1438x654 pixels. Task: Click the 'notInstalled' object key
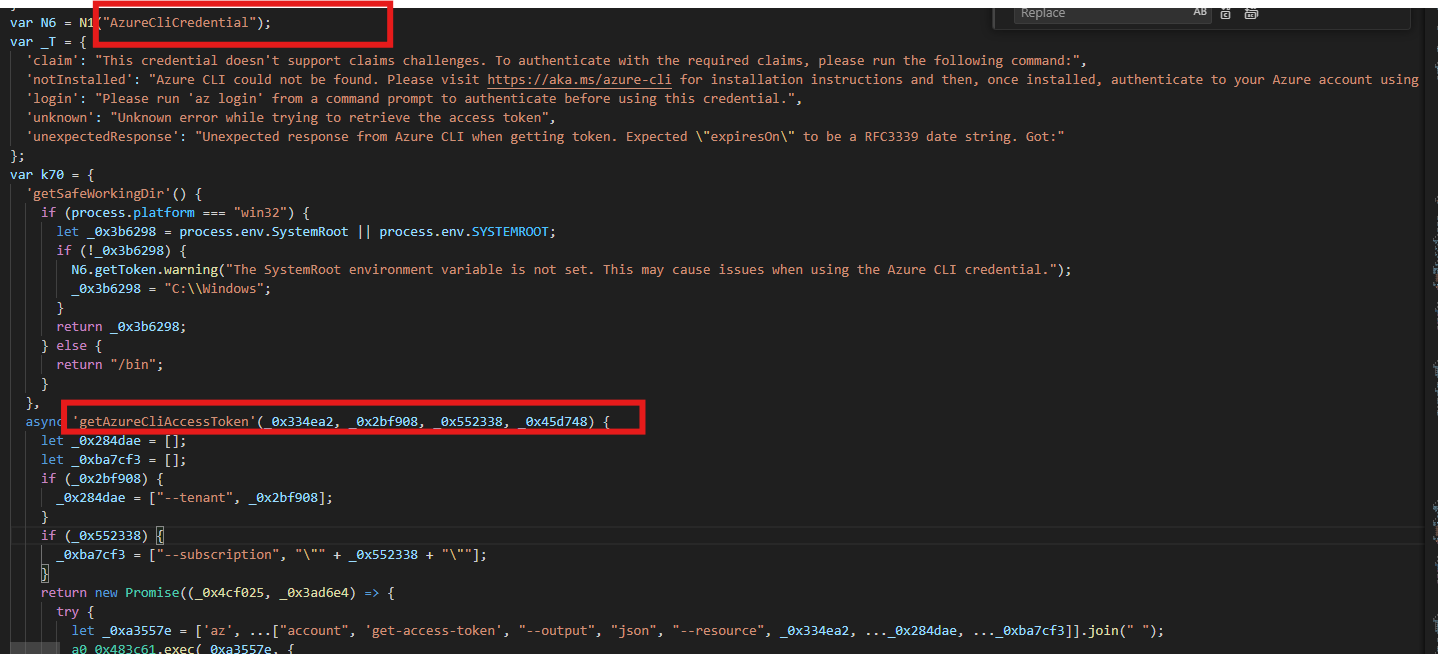click(83, 79)
